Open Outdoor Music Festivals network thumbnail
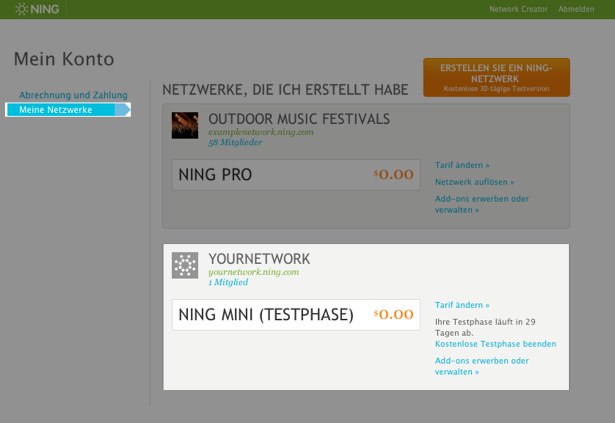The image size is (615, 423). (185, 125)
